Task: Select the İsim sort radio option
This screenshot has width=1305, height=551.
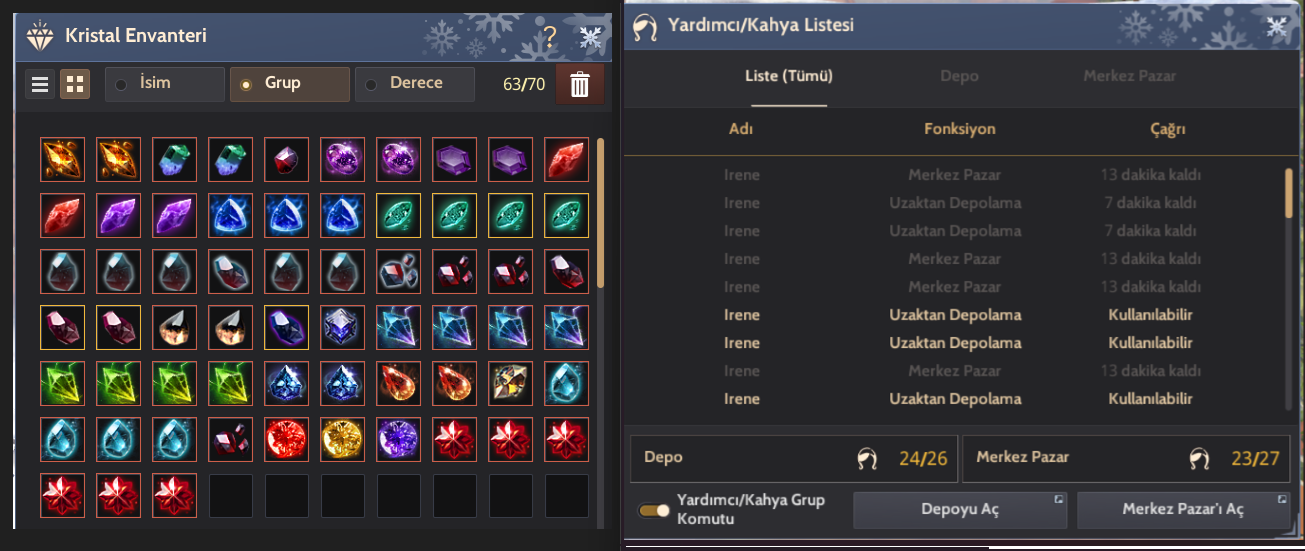Action: 165,84
